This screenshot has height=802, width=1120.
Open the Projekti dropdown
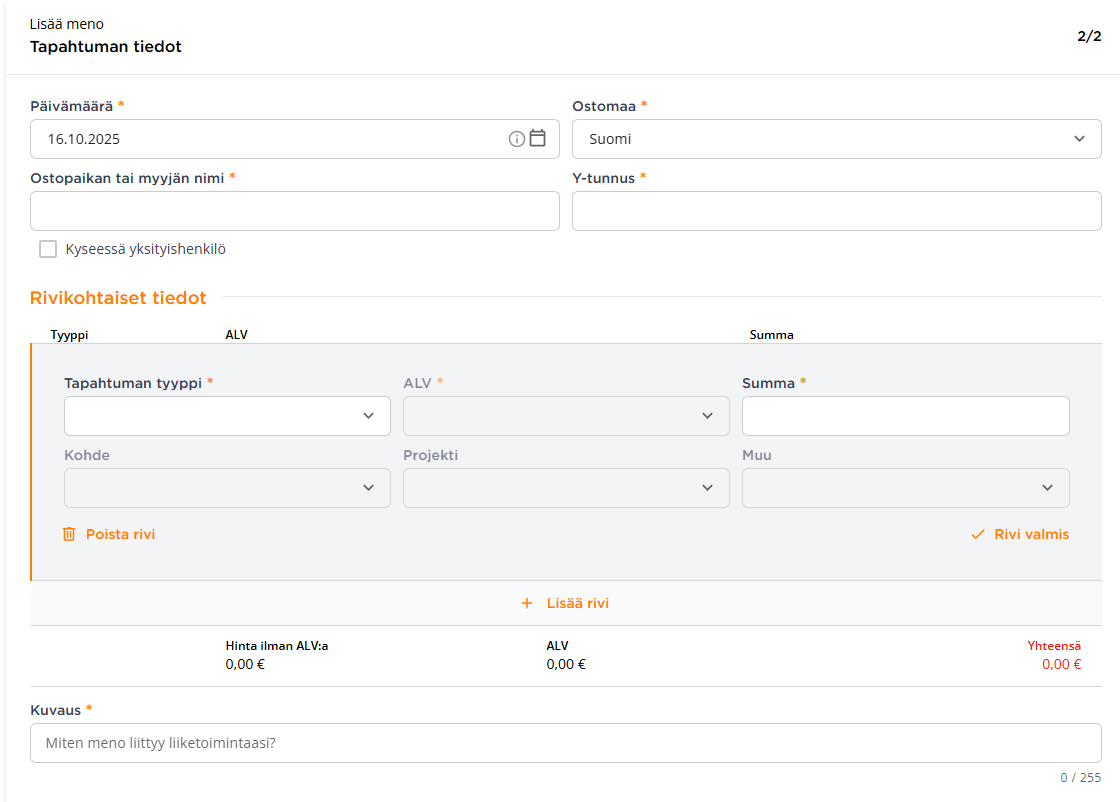tap(566, 488)
